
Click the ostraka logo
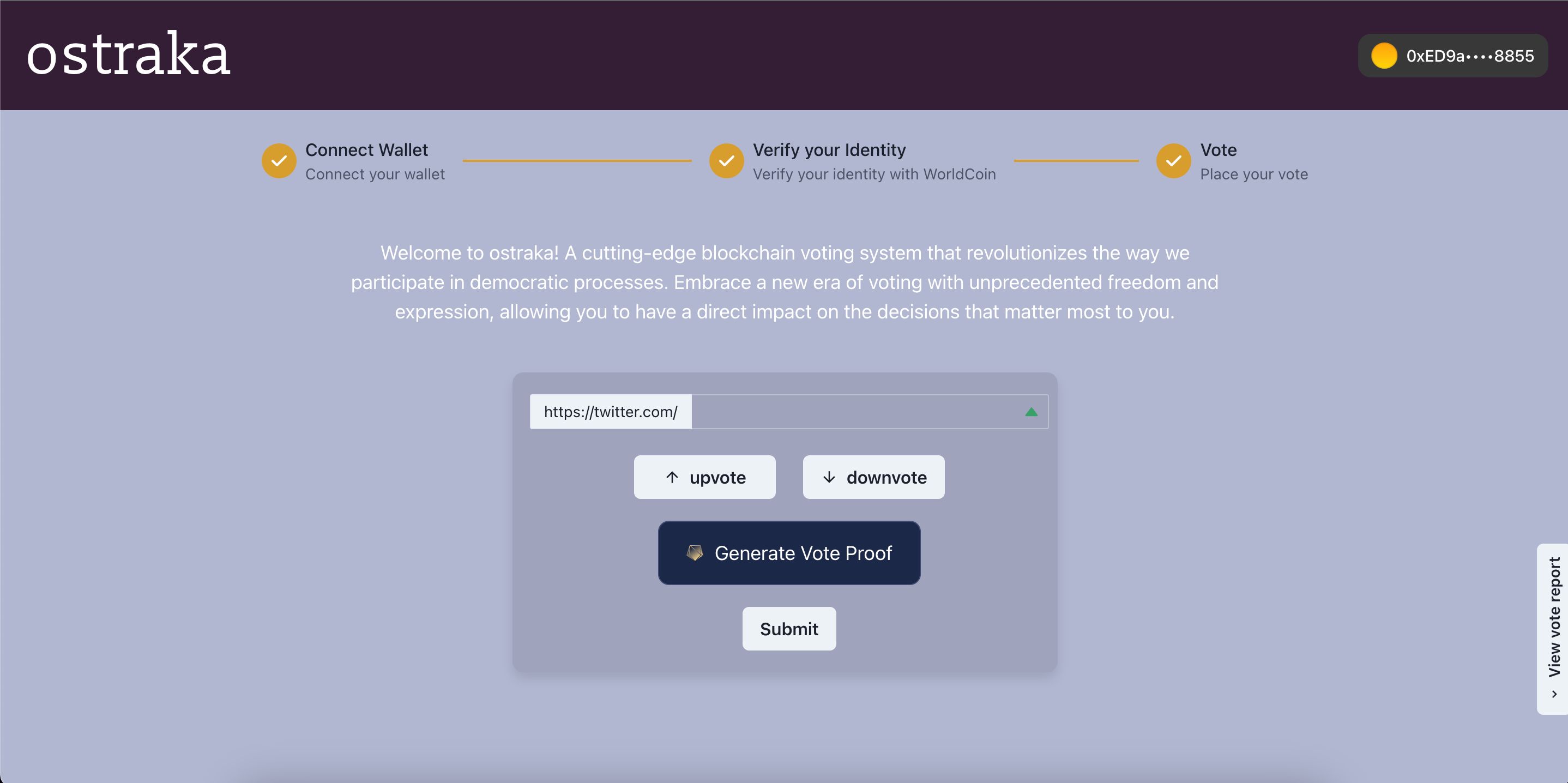(x=129, y=54)
